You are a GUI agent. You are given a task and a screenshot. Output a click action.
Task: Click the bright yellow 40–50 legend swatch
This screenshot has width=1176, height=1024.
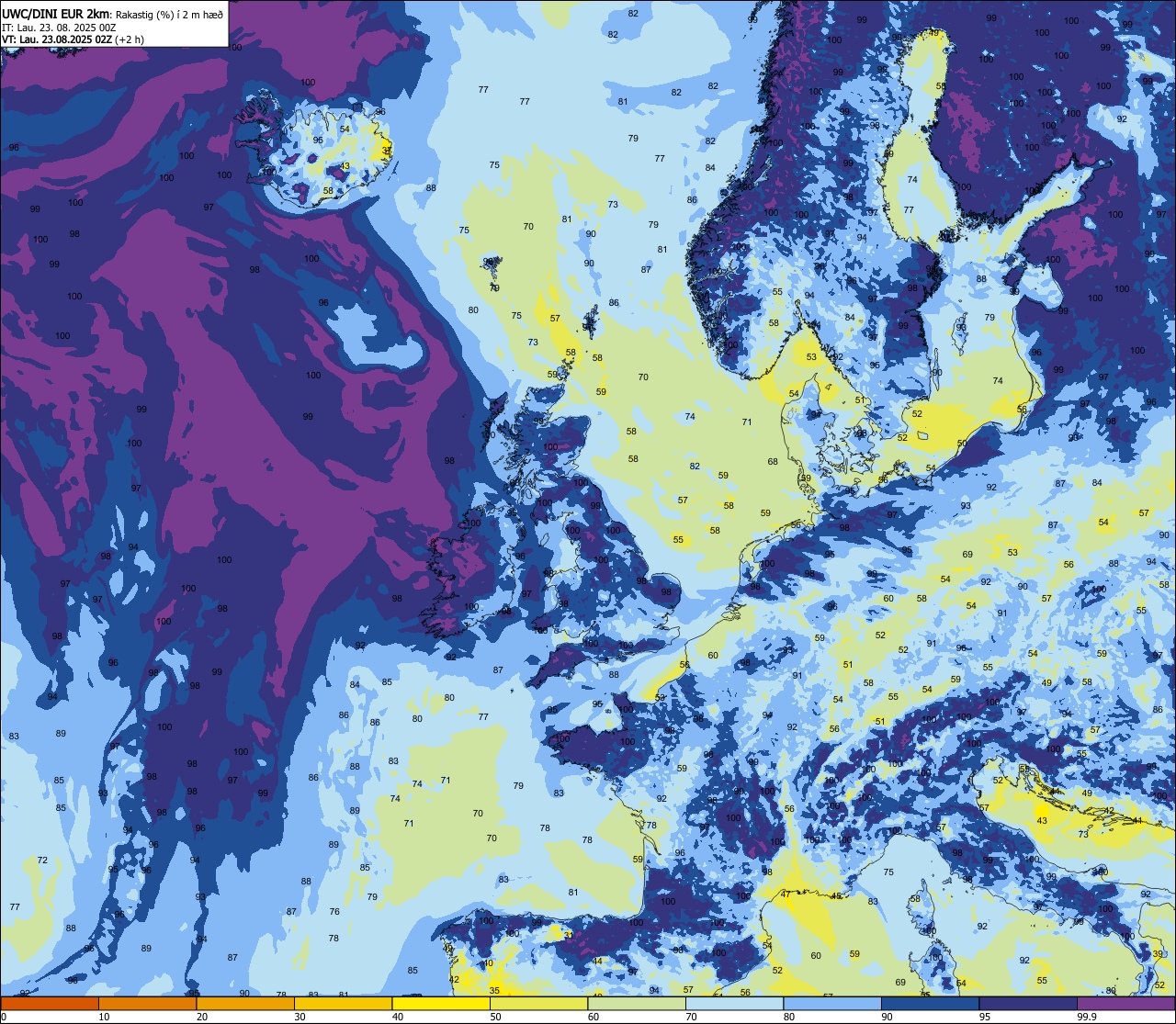click(x=441, y=1003)
